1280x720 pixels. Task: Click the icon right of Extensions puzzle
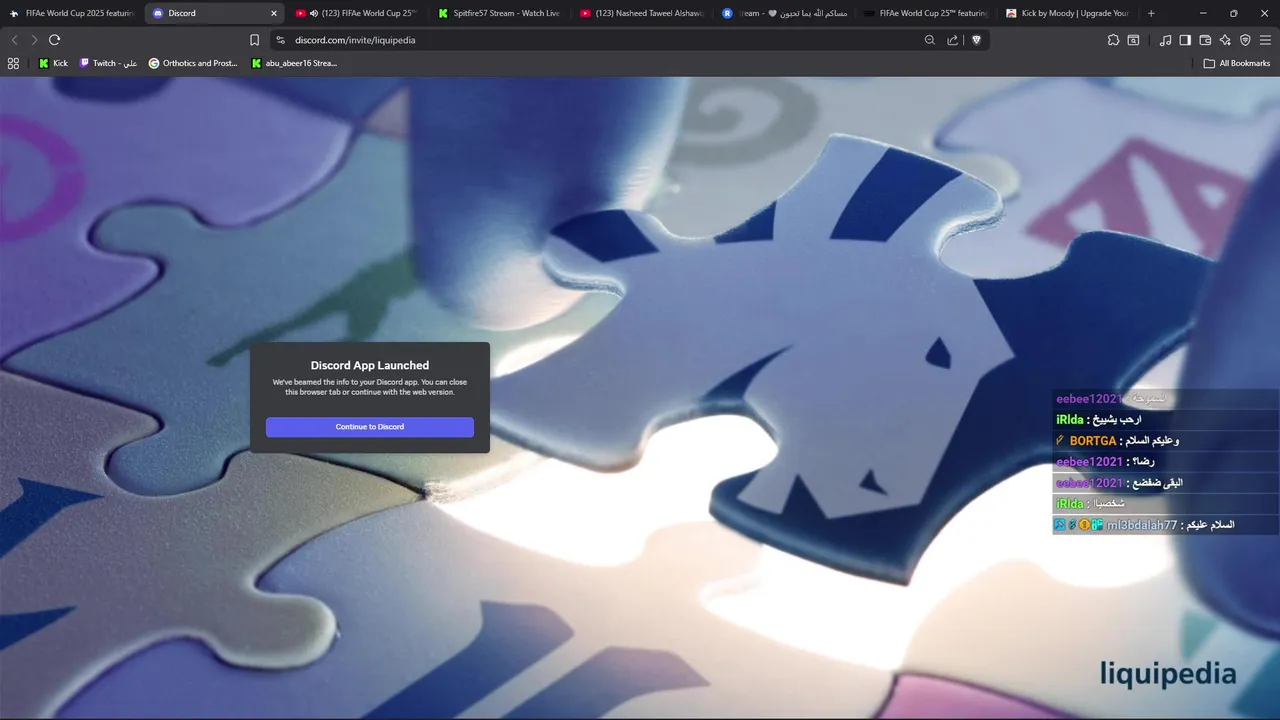[x=1133, y=40]
